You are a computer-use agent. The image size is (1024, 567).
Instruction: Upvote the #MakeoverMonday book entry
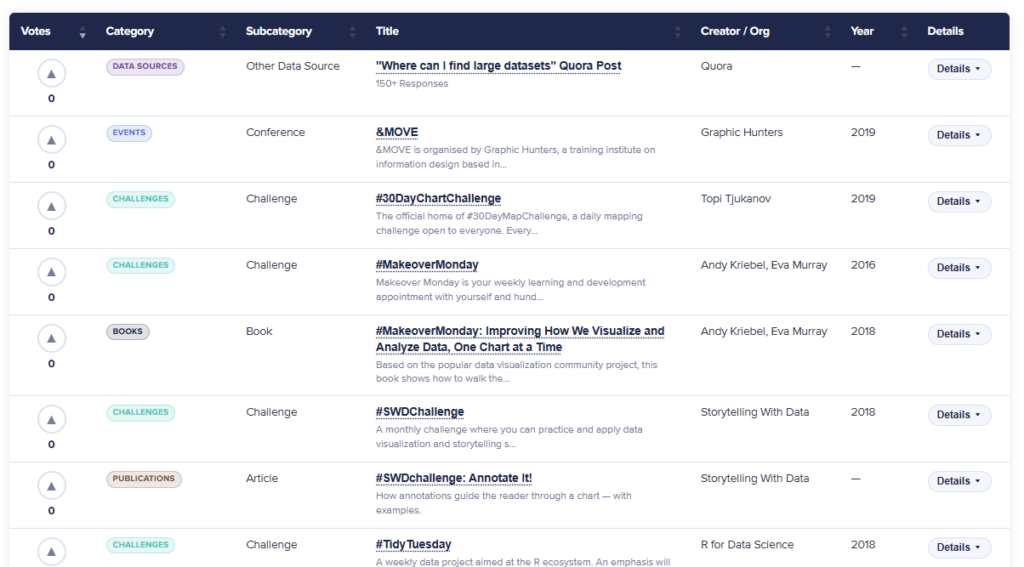pos(52,338)
